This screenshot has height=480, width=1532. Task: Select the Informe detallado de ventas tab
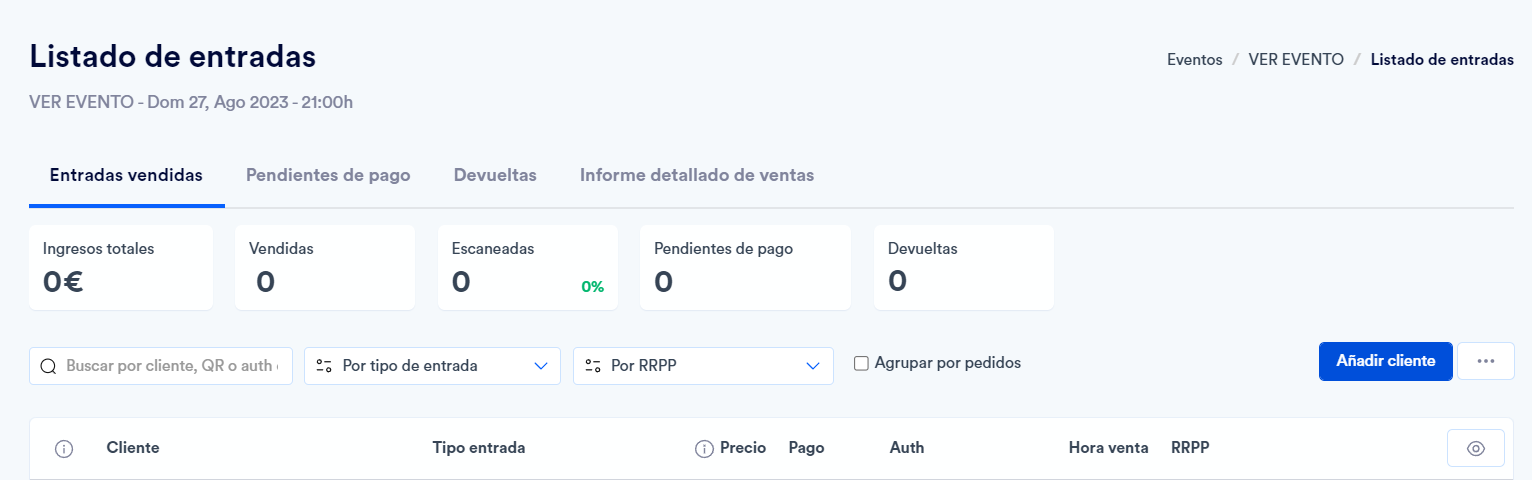[x=697, y=175]
